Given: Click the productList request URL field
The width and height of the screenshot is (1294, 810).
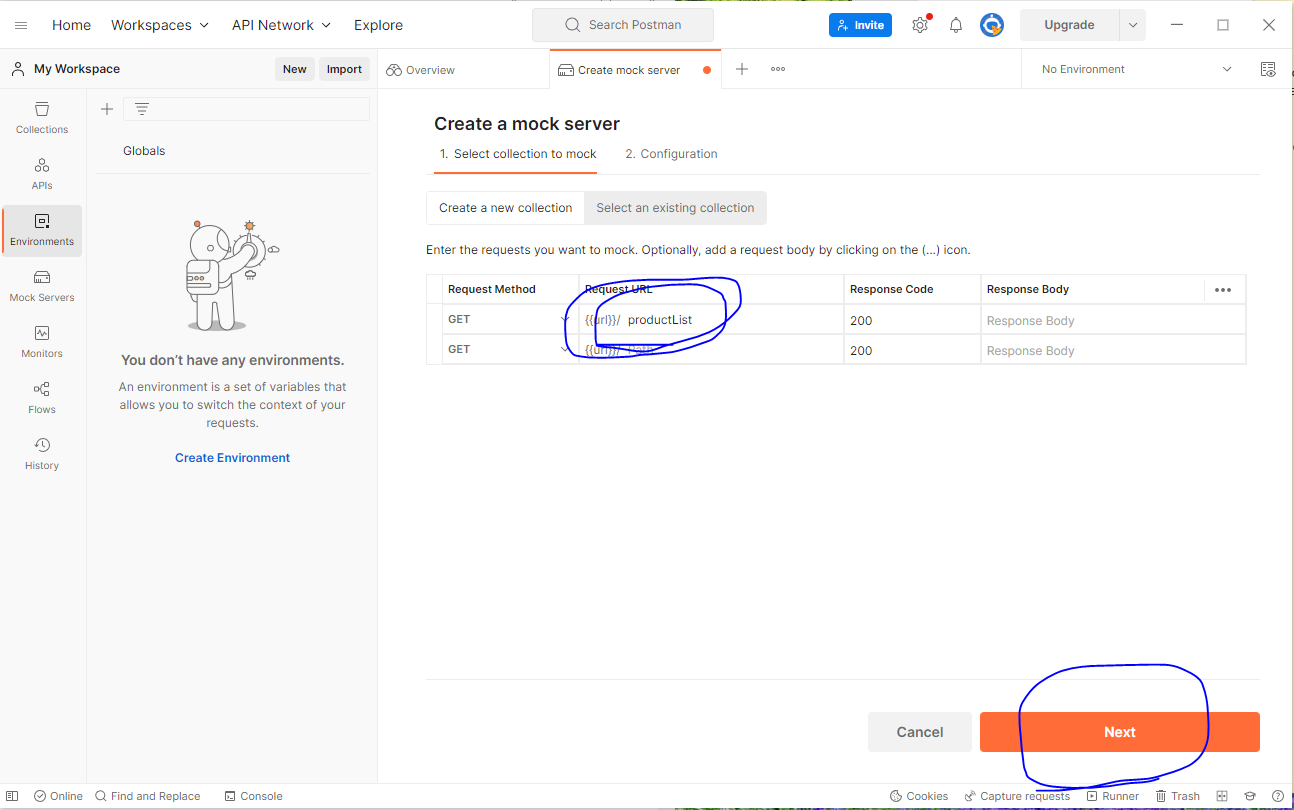Looking at the screenshot, I should click(711, 320).
